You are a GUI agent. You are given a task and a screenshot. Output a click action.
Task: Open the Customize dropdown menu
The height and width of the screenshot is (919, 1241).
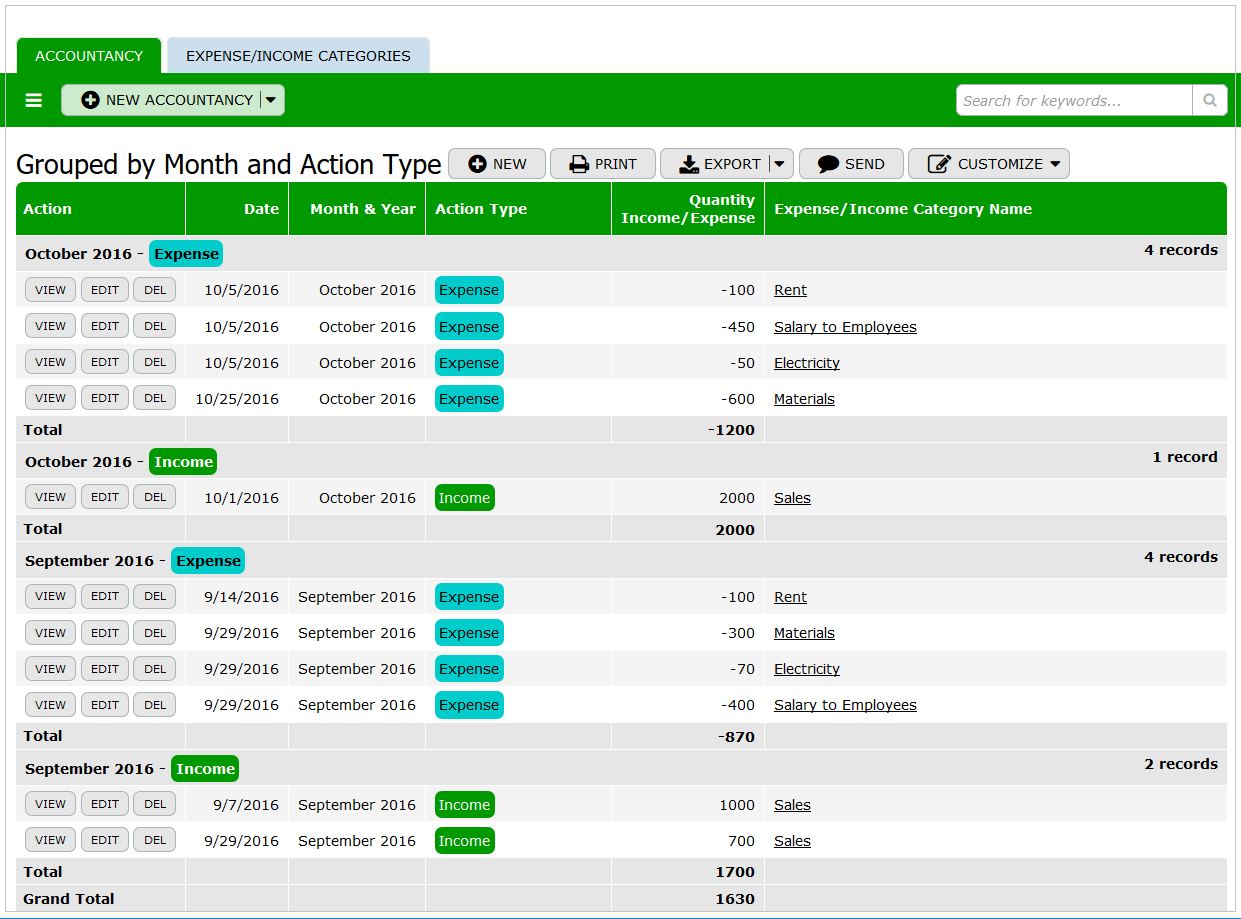click(988, 164)
